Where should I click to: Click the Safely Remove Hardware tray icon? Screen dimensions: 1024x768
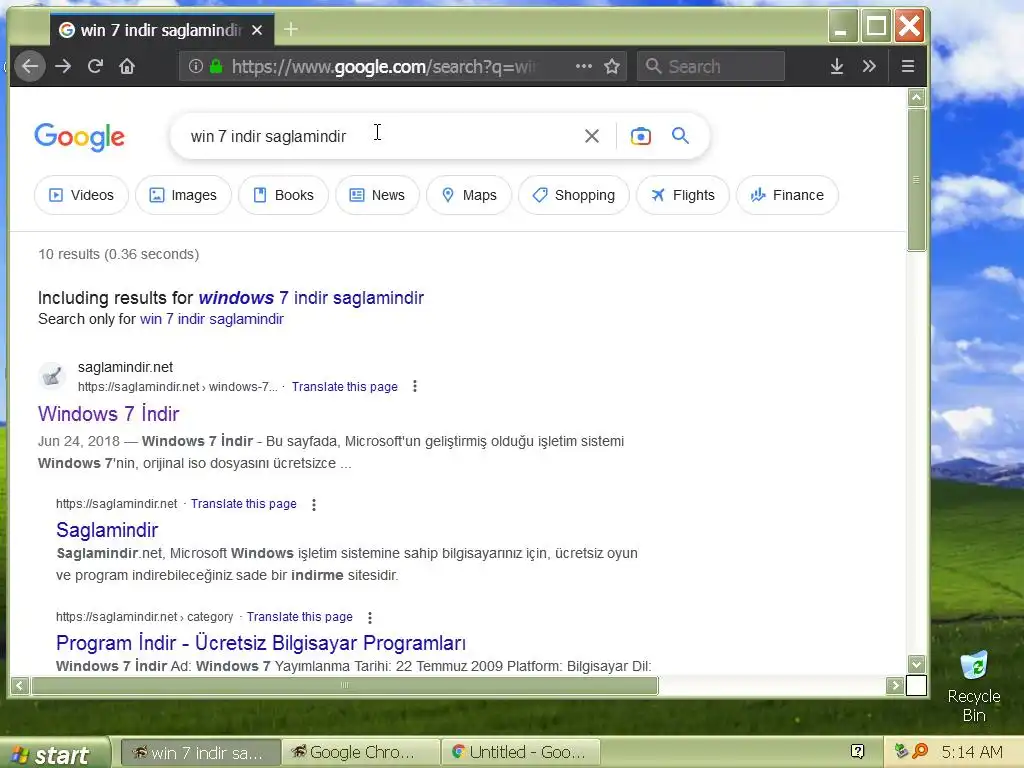tap(901, 752)
